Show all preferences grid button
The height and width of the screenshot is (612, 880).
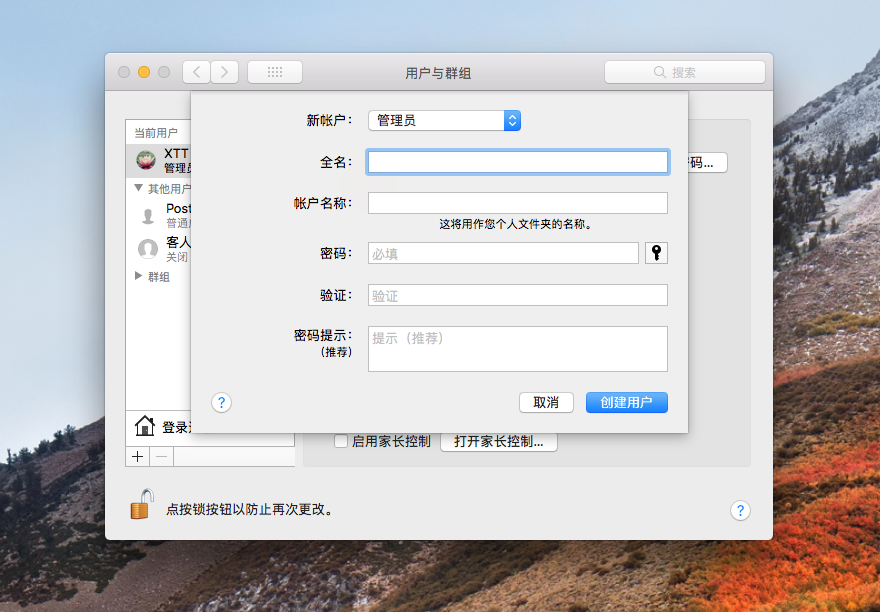point(275,72)
